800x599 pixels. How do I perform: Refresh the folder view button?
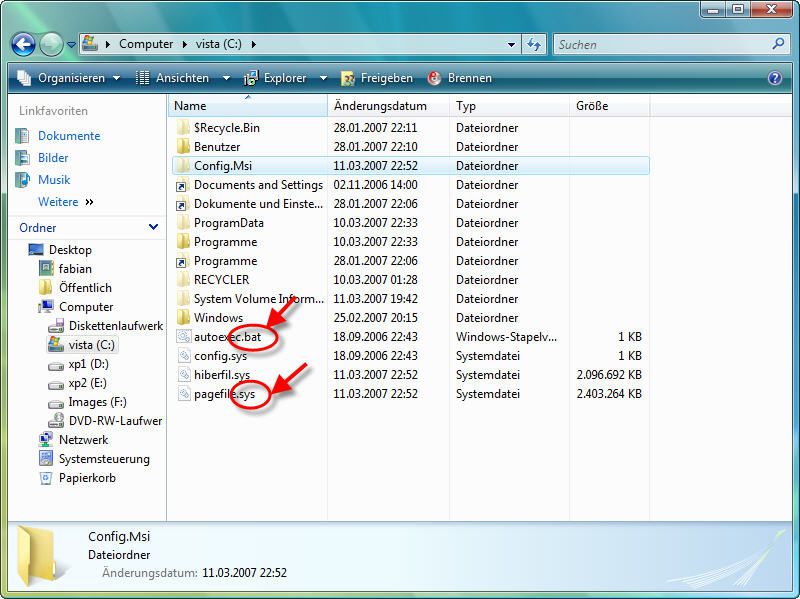[x=534, y=45]
